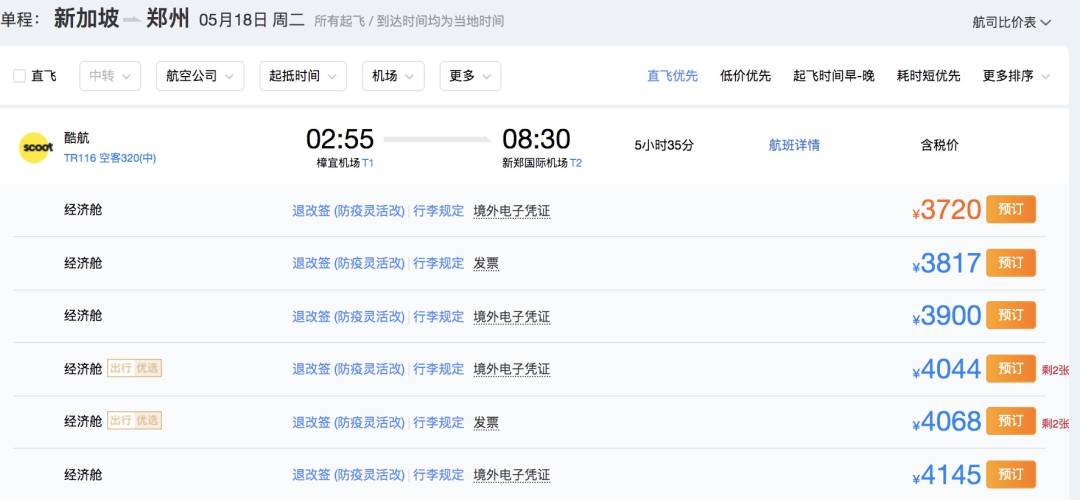Click the Scoot airline logo icon
Image resolution: width=1080 pixels, height=500 pixels.
[x=36, y=147]
